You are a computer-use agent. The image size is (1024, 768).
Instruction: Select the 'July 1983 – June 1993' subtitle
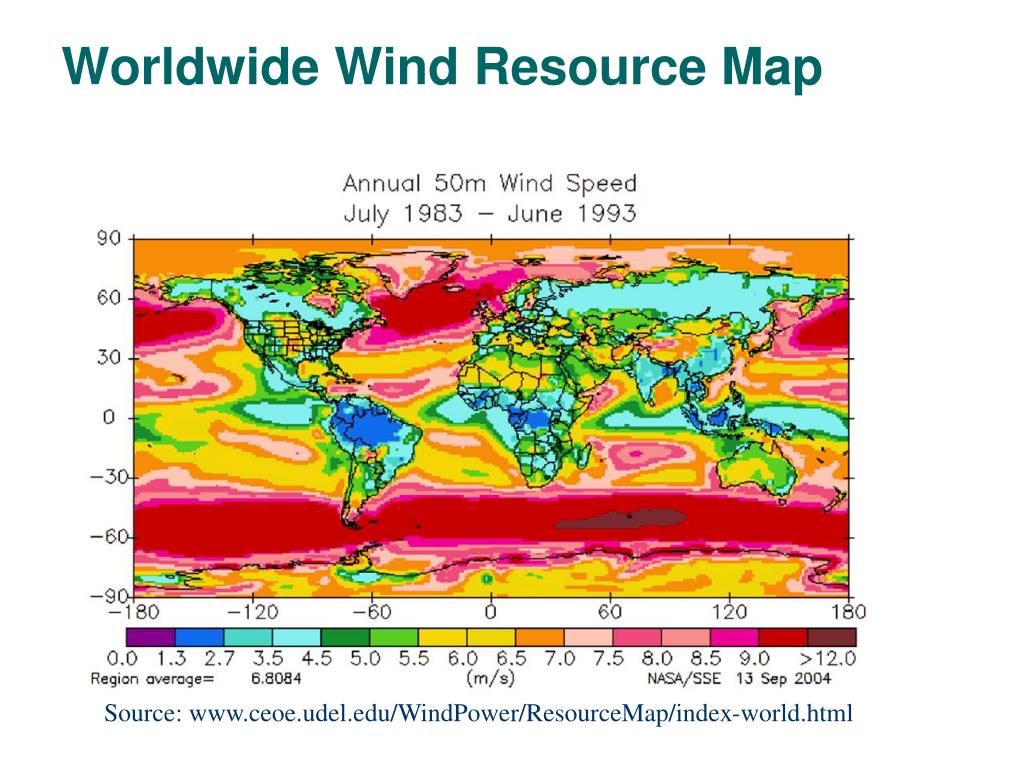tap(490, 214)
